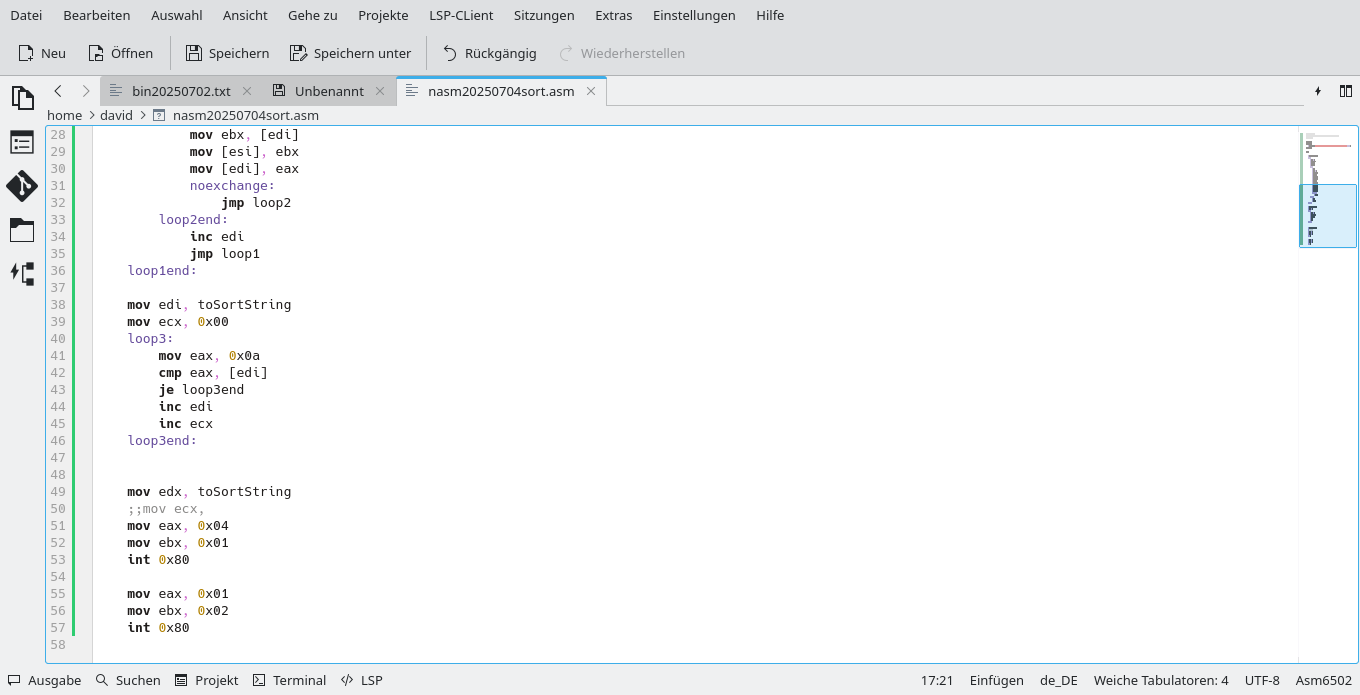
Task: Switch to the bin20250702.txt tab
Action: 180,90
